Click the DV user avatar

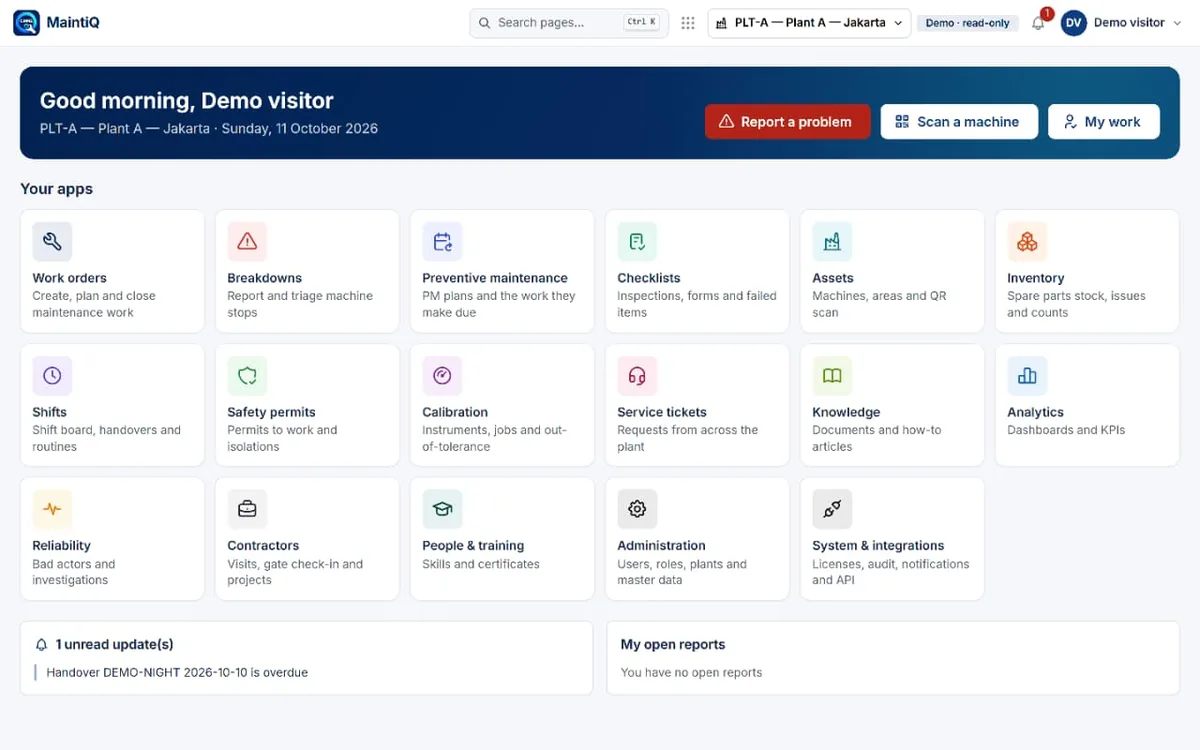[1073, 23]
